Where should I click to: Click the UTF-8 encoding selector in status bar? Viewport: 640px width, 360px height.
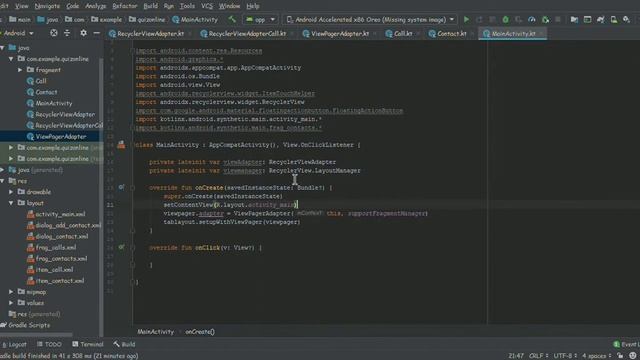(x=565, y=356)
